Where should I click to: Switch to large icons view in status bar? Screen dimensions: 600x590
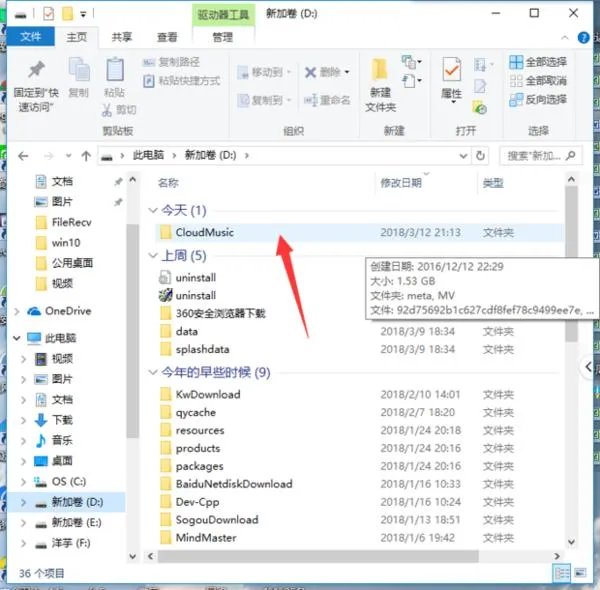click(x=580, y=573)
